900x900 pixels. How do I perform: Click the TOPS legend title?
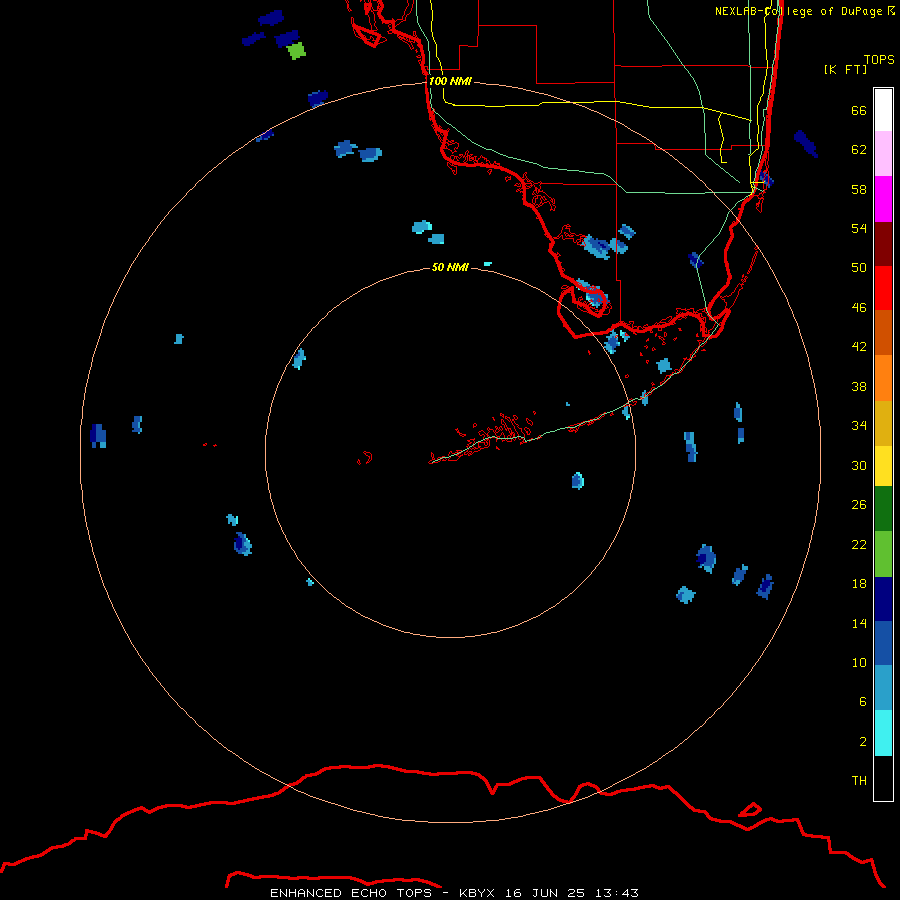[x=879, y=59]
